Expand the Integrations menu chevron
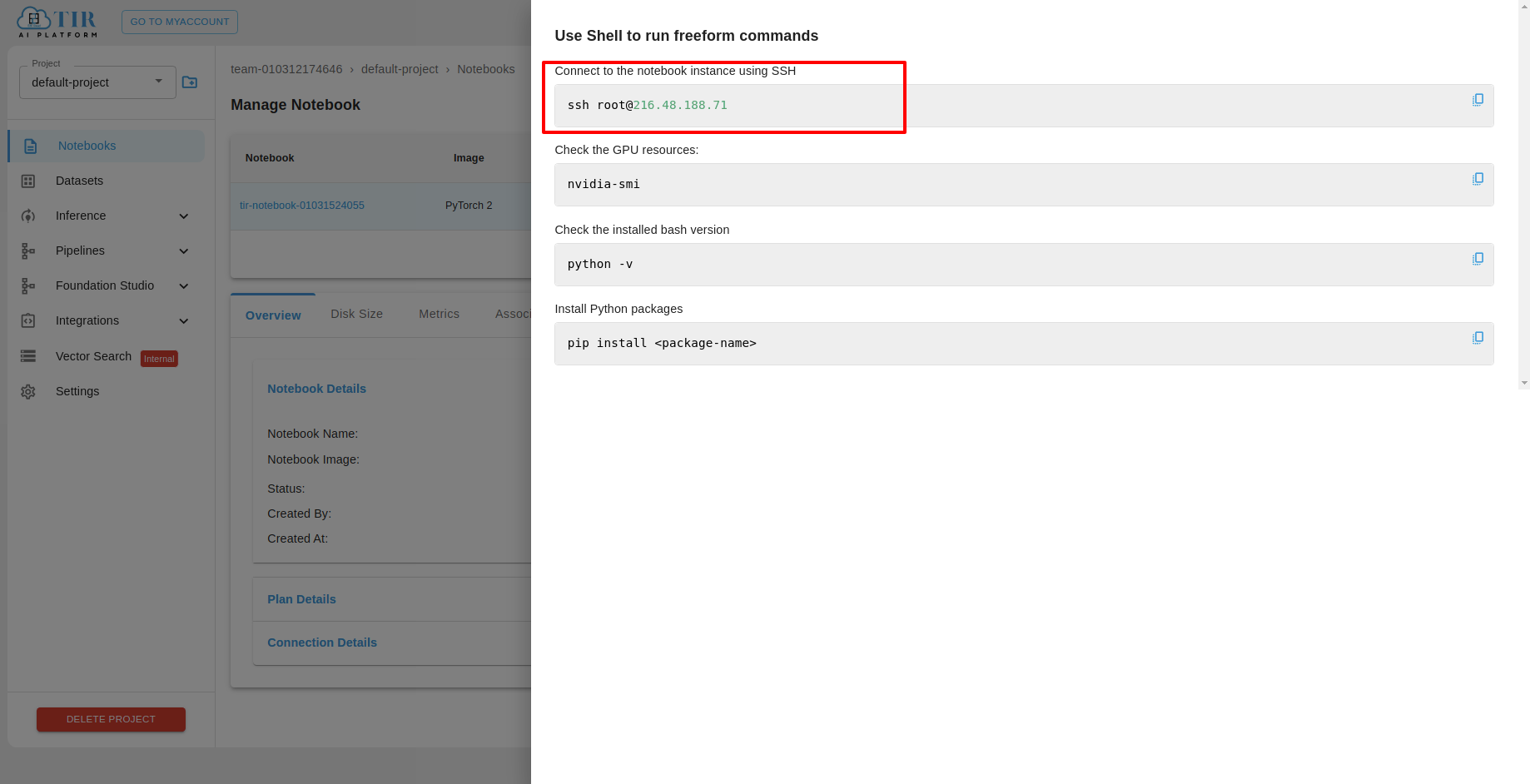Viewport: 1530px width, 784px height. pyautogui.click(x=184, y=321)
